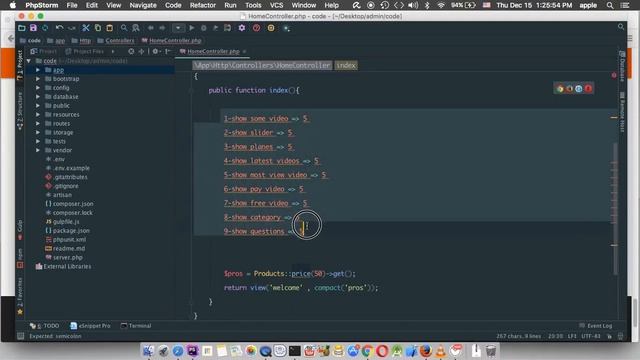Click the Synchronize toolbar icon
Screen dimensions: 640x360
point(45,28)
